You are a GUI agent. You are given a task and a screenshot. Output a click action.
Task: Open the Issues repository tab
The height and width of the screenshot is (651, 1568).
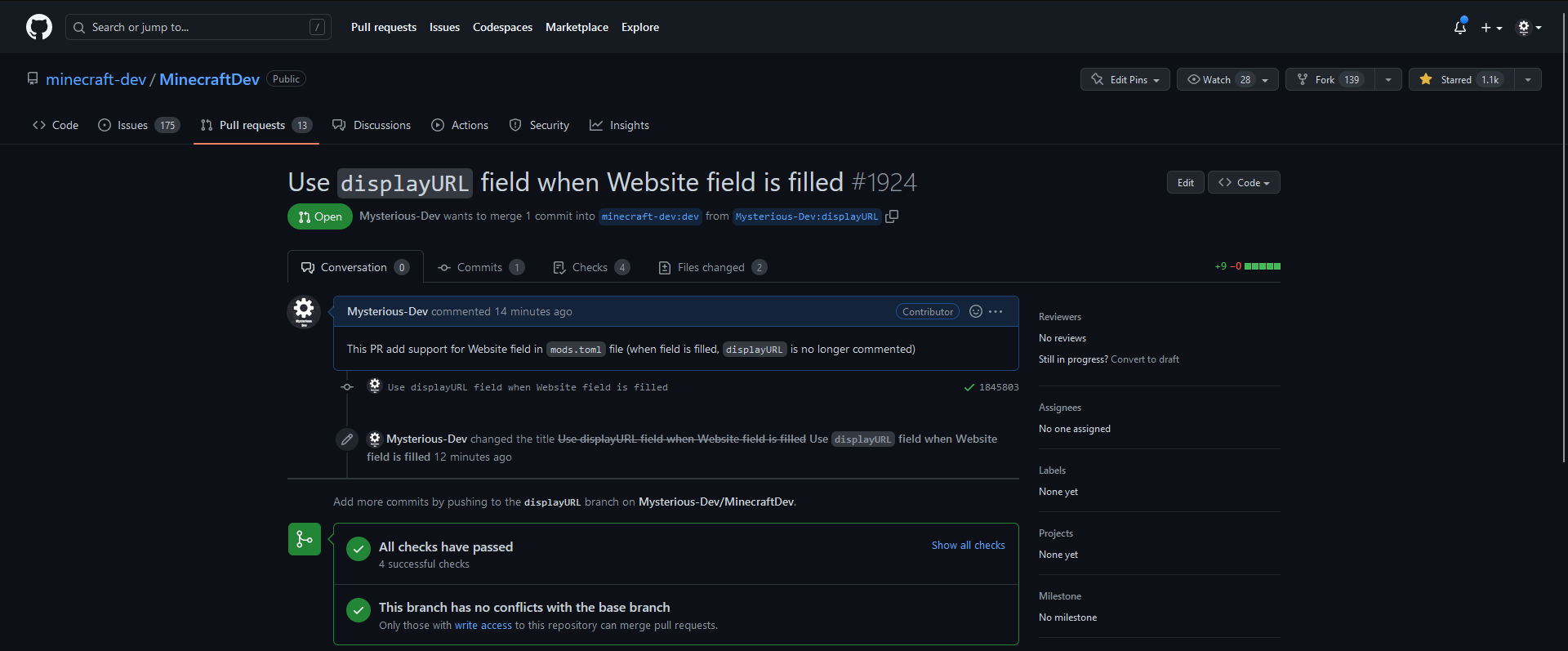tap(139, 125)
